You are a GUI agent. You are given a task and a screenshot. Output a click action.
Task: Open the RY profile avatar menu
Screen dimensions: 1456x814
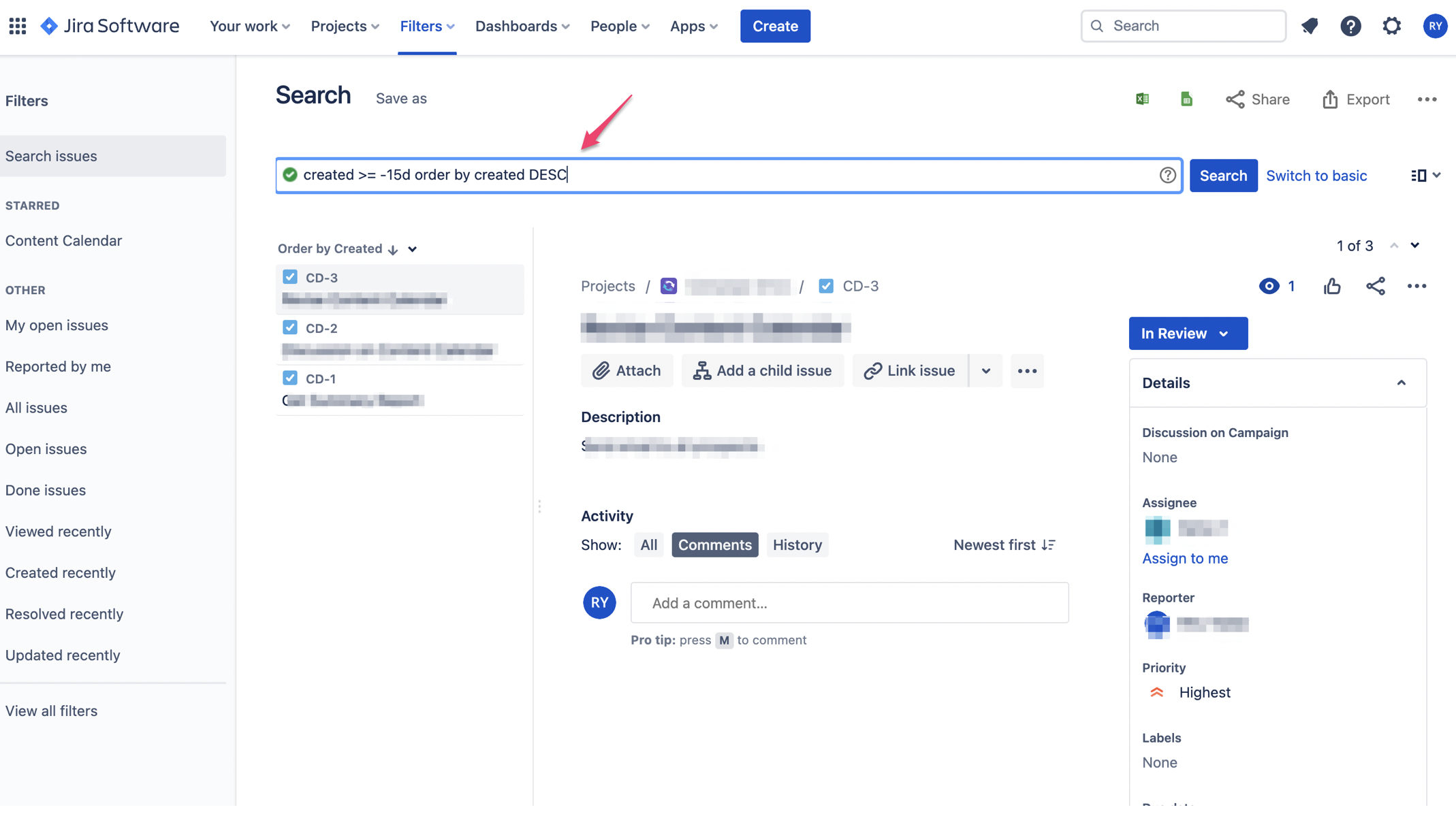click(1434, 26)
